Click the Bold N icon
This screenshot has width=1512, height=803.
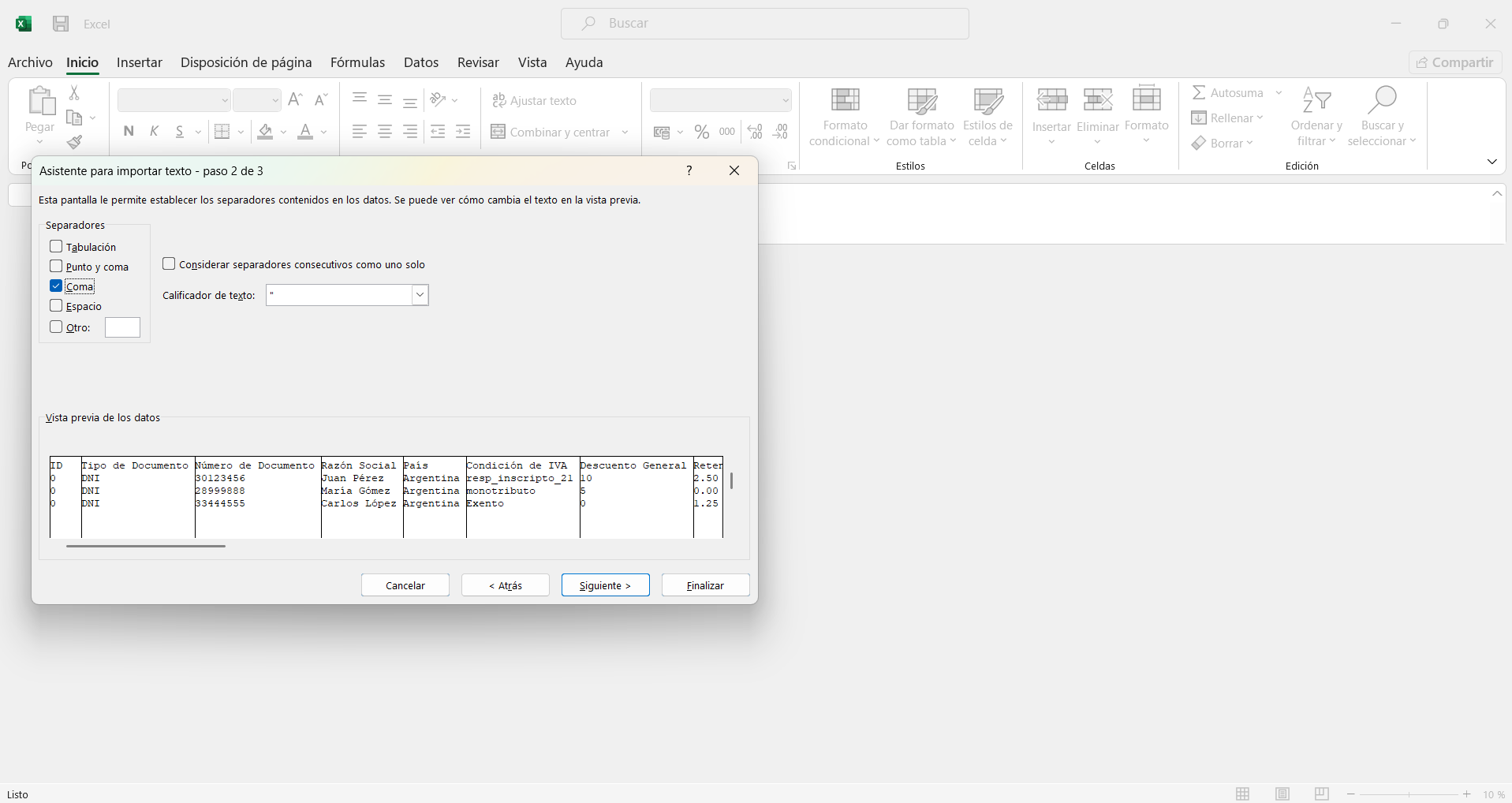point(129,132)
